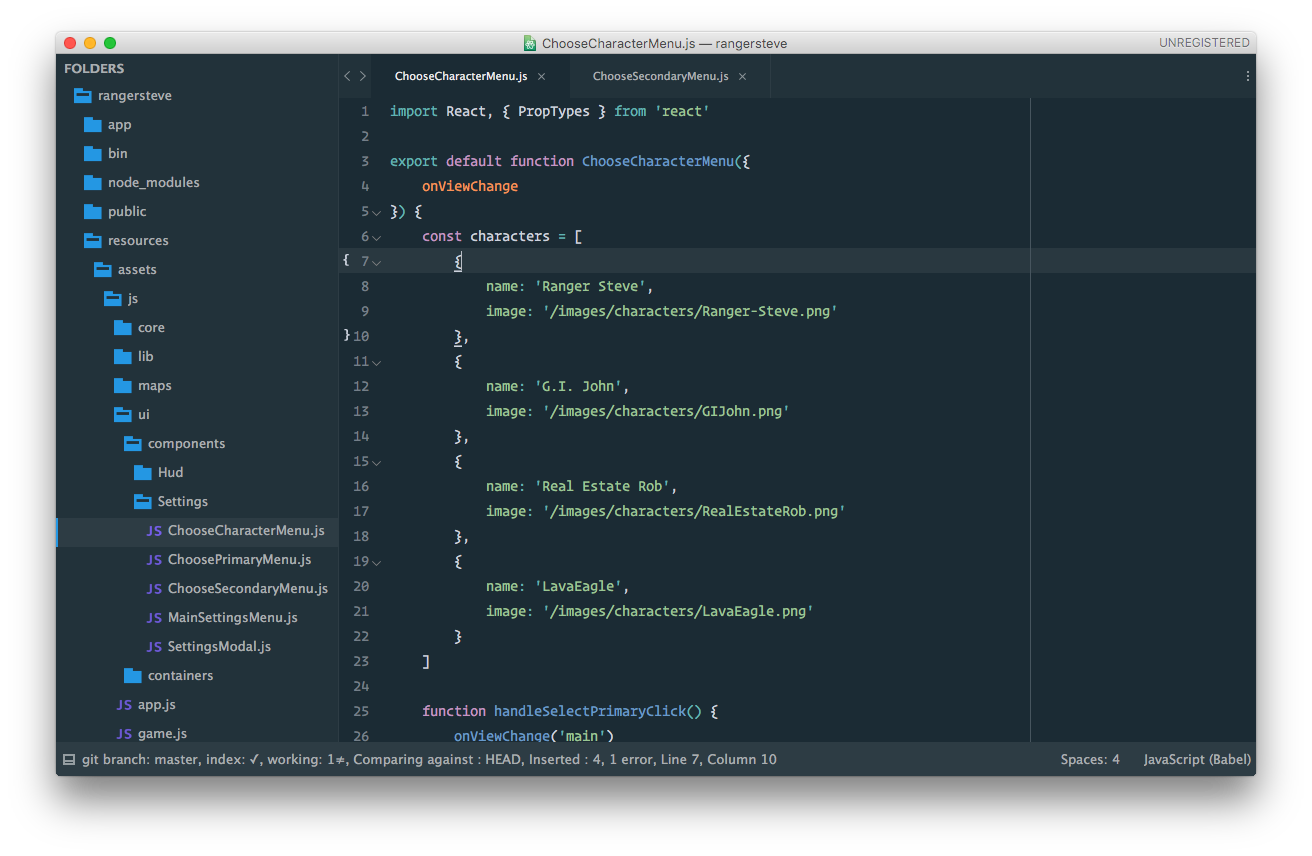Change syntax via JavaScript (Babel) label
1312x856 pixels.
(1197, 759)
